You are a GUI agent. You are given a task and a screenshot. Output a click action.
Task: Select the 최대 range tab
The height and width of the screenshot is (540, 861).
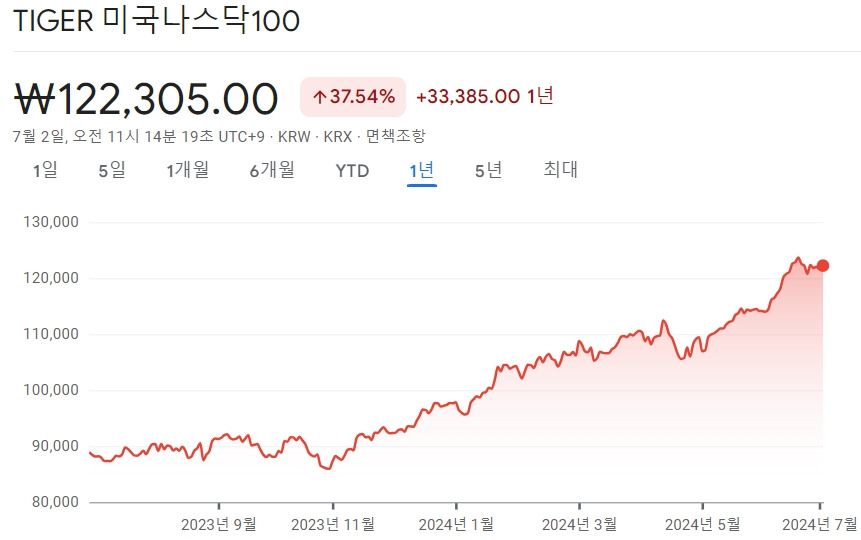point(561,170)
